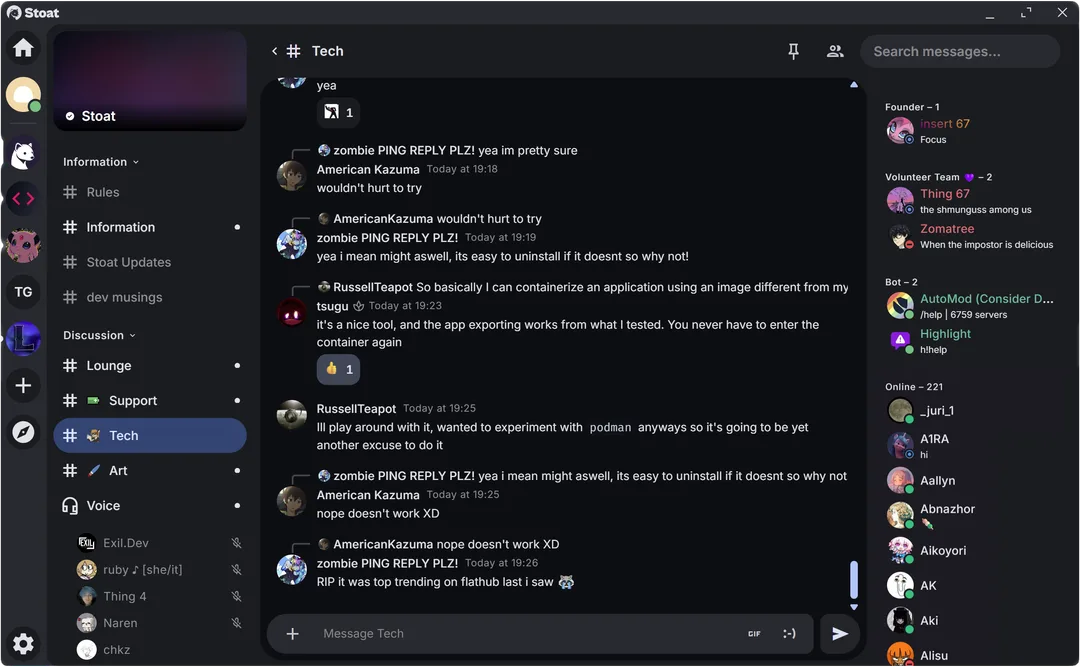
Task: Collapse sidebar with back chevron near Tech
Action: tap(274, 51)
